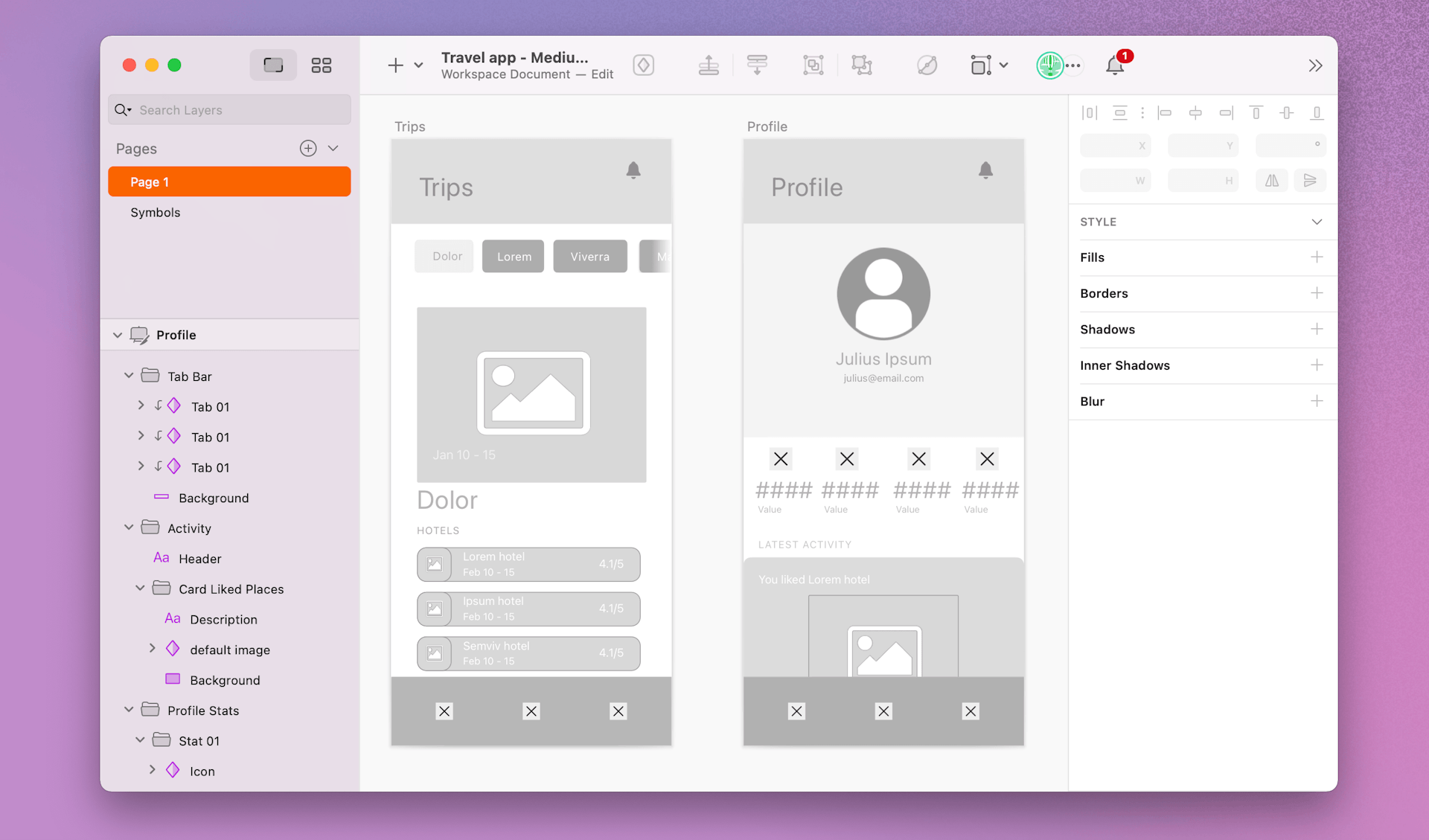Open the frame preset dropdown in the toolbar
This screenshot has width=1429, height=840.
click(1004, 65)
